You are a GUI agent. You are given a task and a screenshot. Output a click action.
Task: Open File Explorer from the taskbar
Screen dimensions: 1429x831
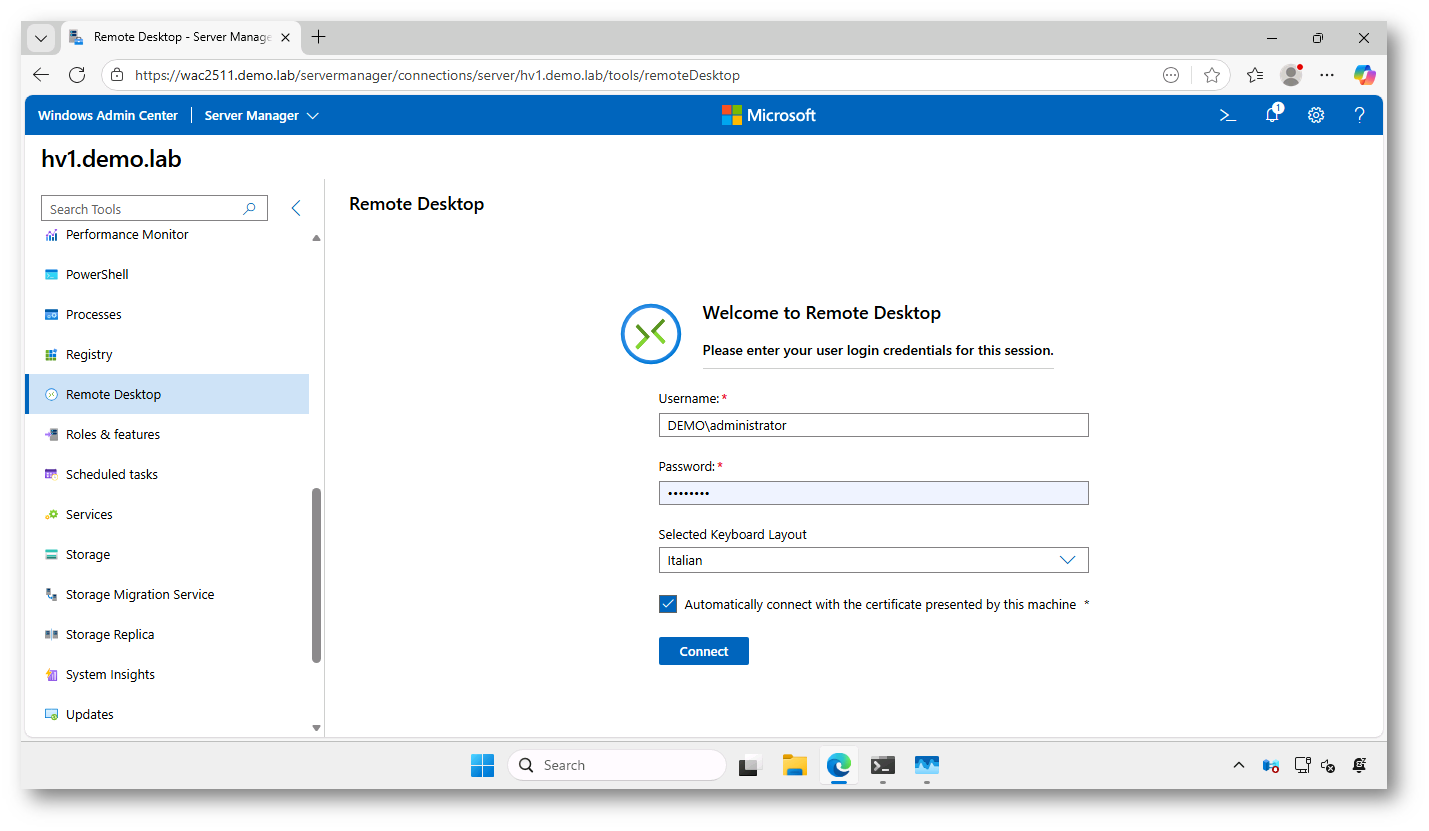click(795, 765)
